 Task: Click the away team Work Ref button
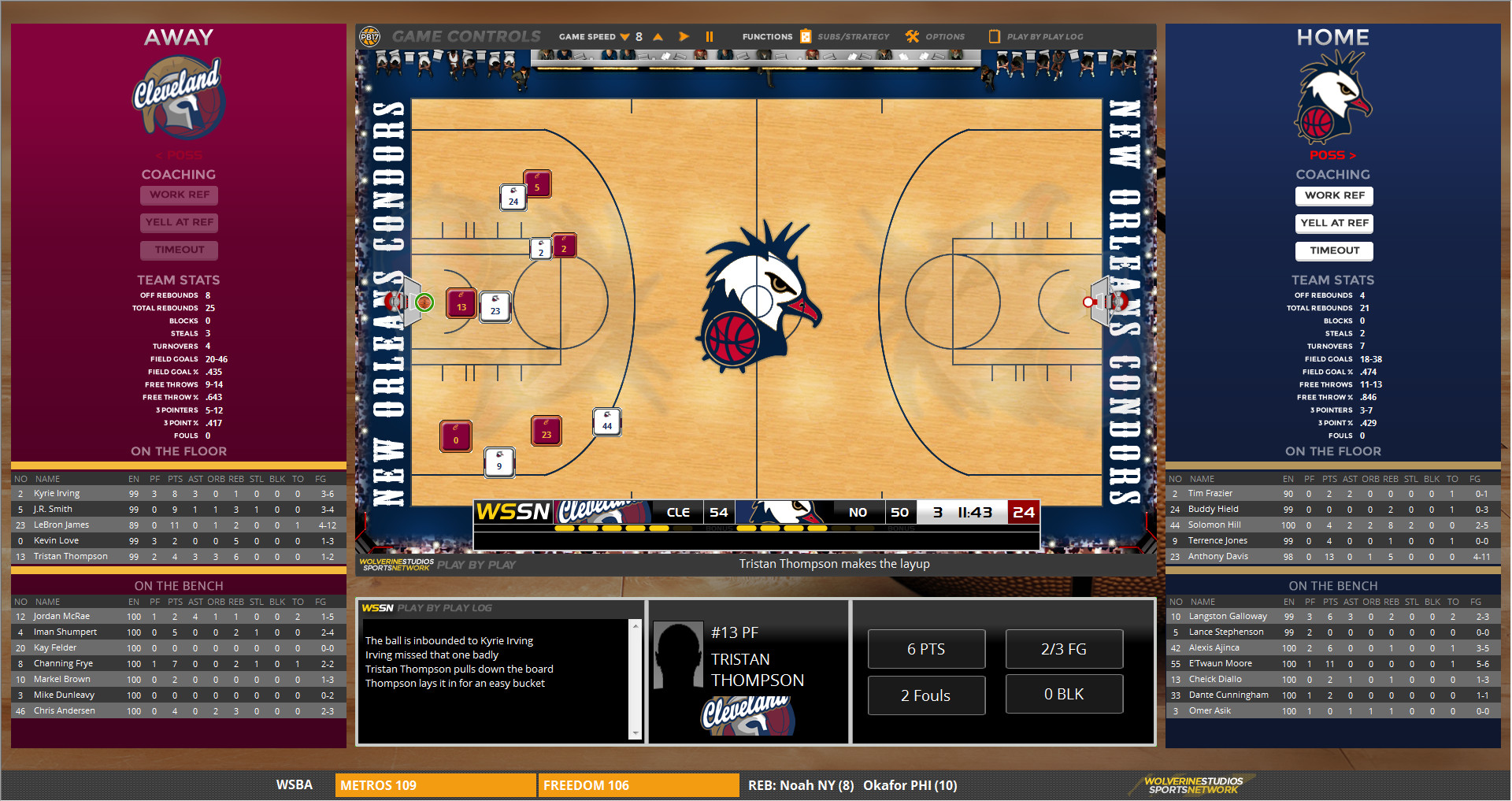click(180, 195)
